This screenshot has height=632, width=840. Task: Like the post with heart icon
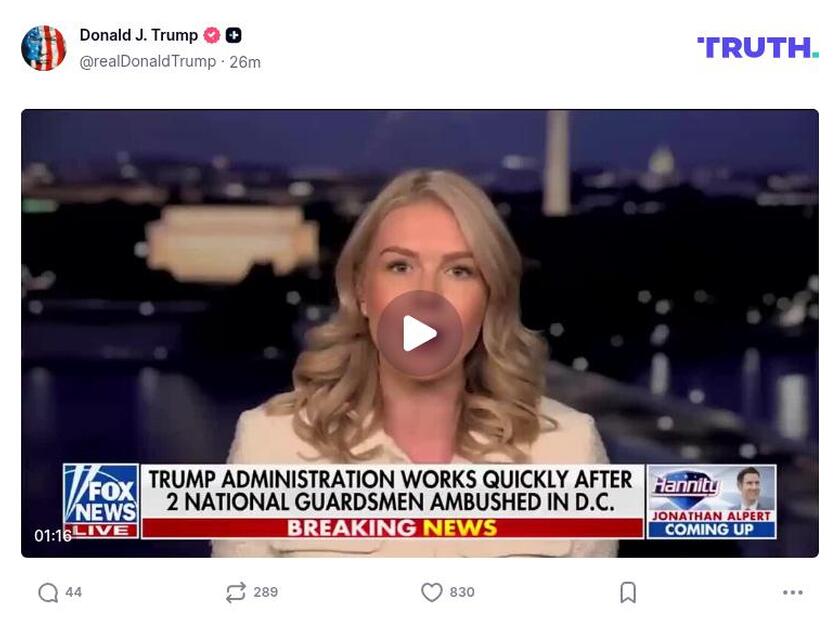[432, 592]
